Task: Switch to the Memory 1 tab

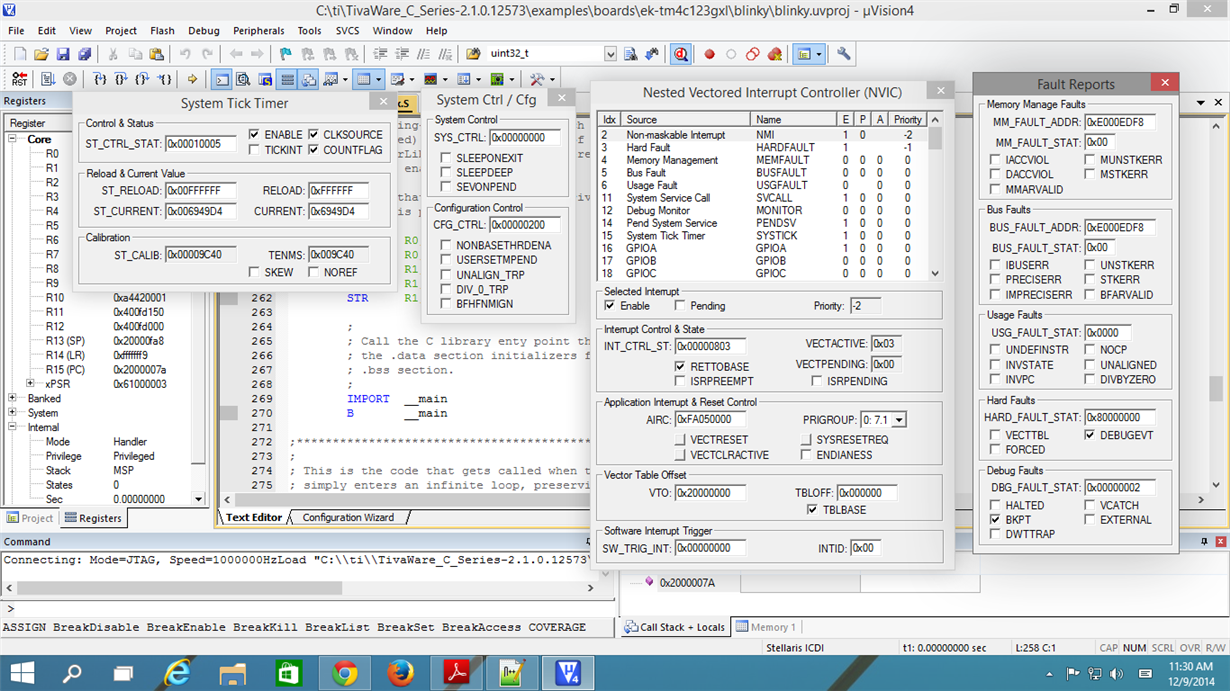Action: [766, 627]
